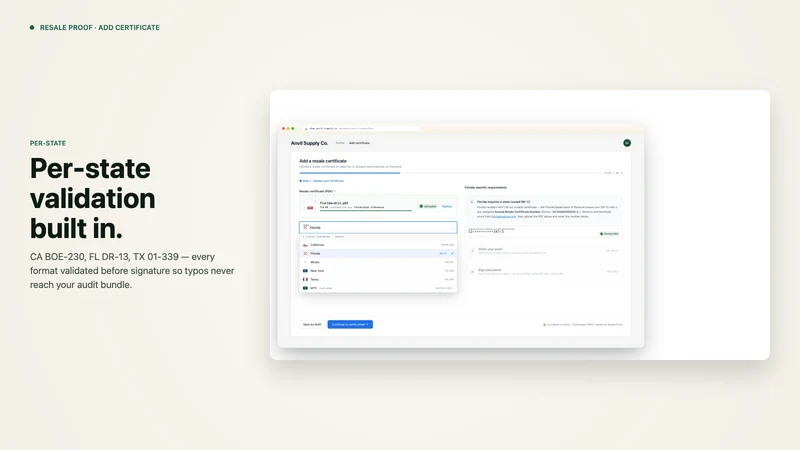Click the Annual Resale Certificate Number field
This screenshot has width=800, height=450.
[x=543, y=232]
